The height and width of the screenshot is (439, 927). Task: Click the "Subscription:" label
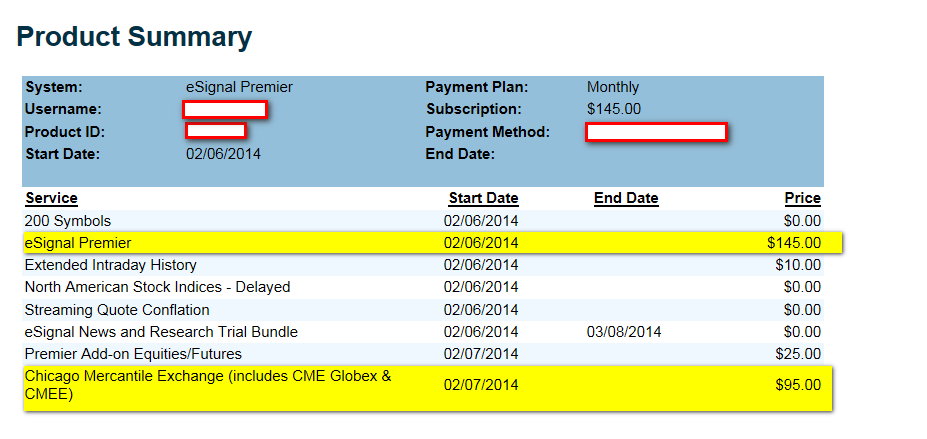point(474,109)
